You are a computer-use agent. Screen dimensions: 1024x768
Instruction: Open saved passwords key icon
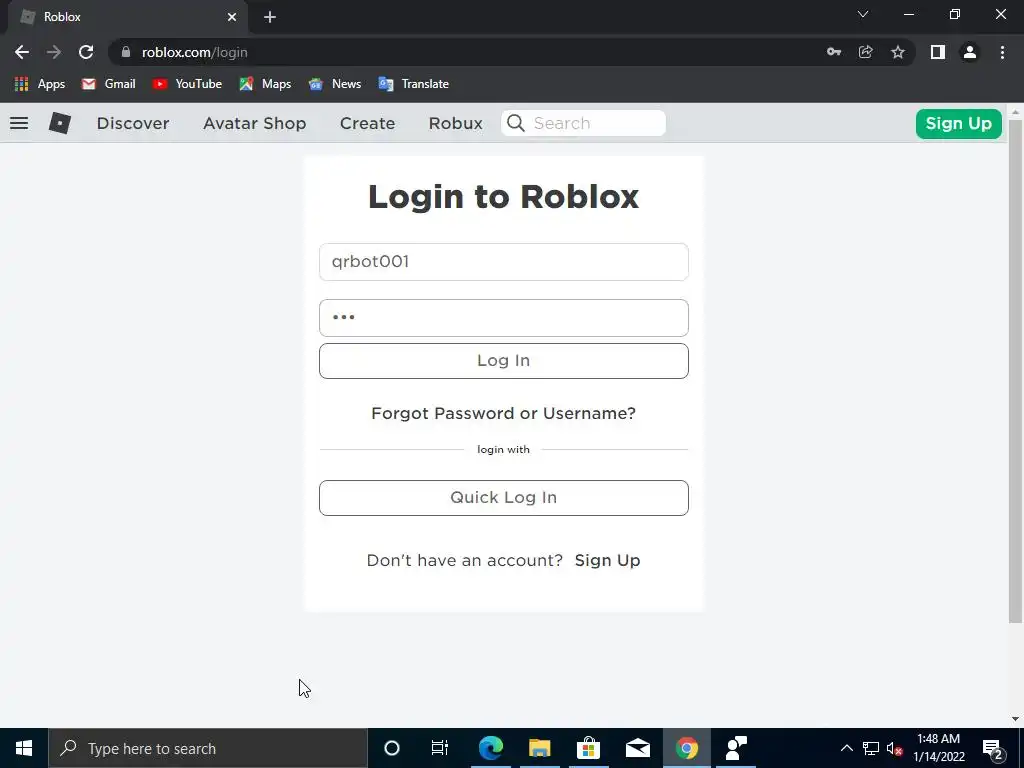(x=834, y=52)
